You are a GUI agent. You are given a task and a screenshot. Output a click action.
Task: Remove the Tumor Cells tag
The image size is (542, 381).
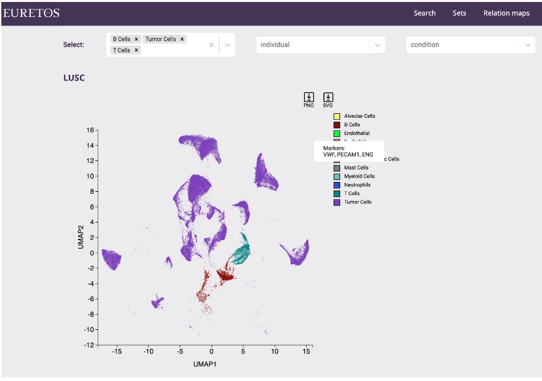coord(182,39)
